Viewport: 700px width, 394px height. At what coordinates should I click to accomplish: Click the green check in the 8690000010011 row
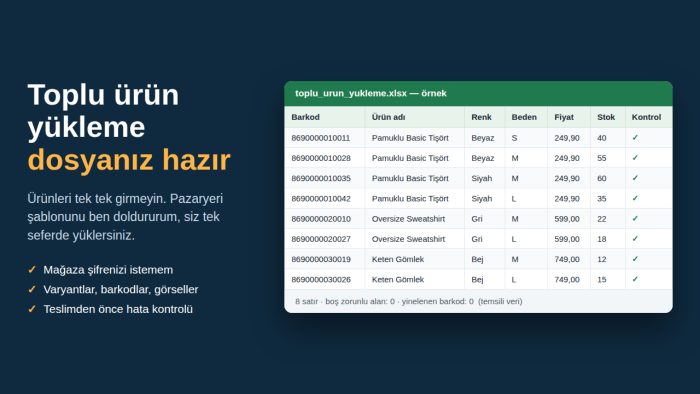click(635, 138)
